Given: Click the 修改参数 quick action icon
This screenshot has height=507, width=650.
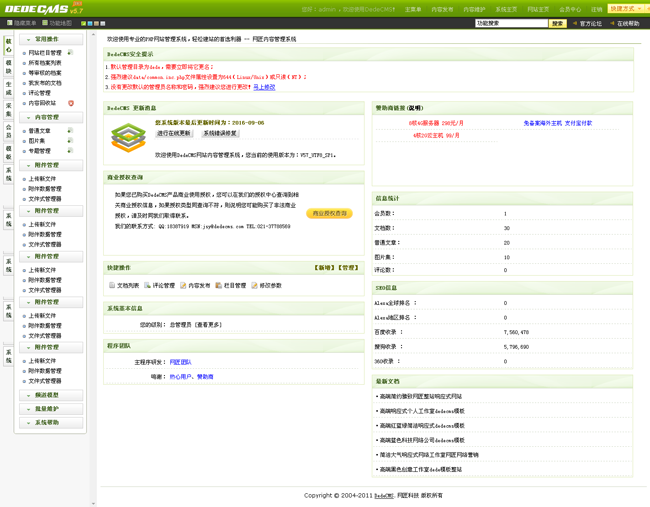Looking at the screenshot, I should pos(254,285).
